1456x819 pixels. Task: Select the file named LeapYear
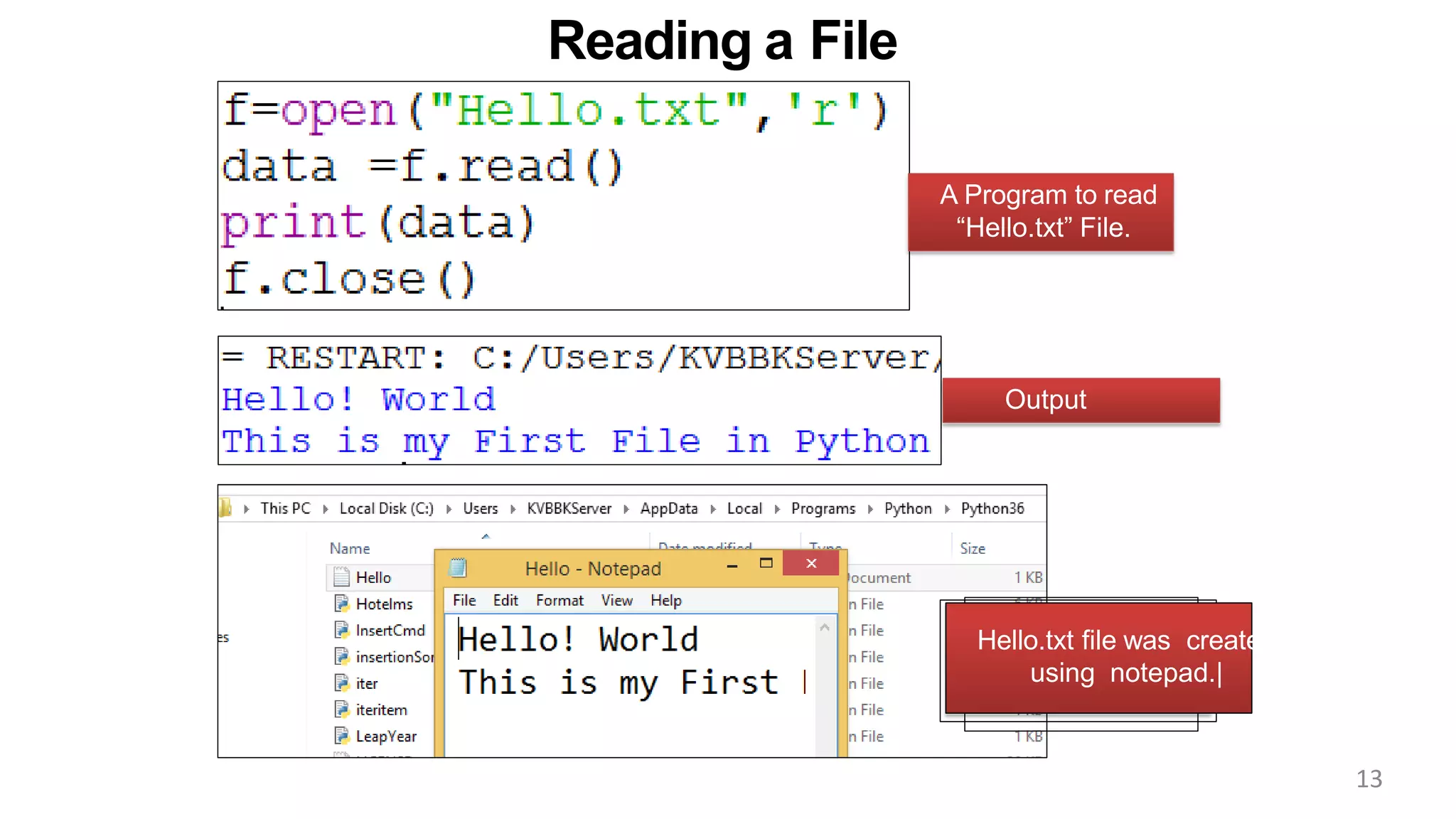click(386, 736)
